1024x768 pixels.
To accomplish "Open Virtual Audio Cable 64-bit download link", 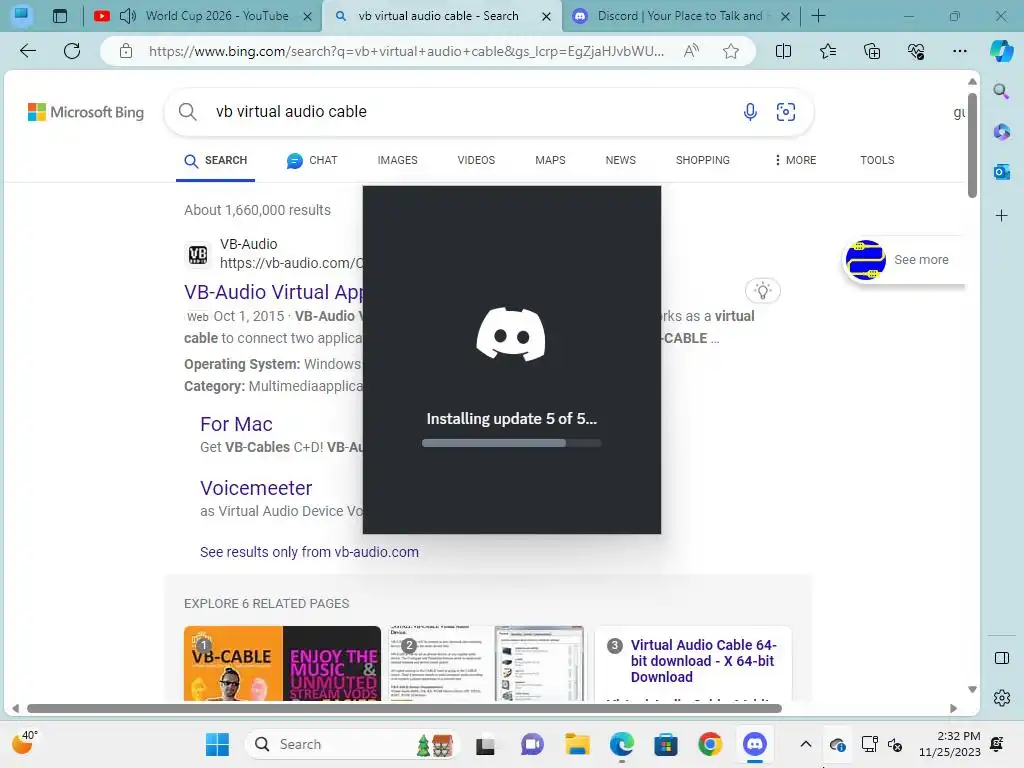I will 703,661.
